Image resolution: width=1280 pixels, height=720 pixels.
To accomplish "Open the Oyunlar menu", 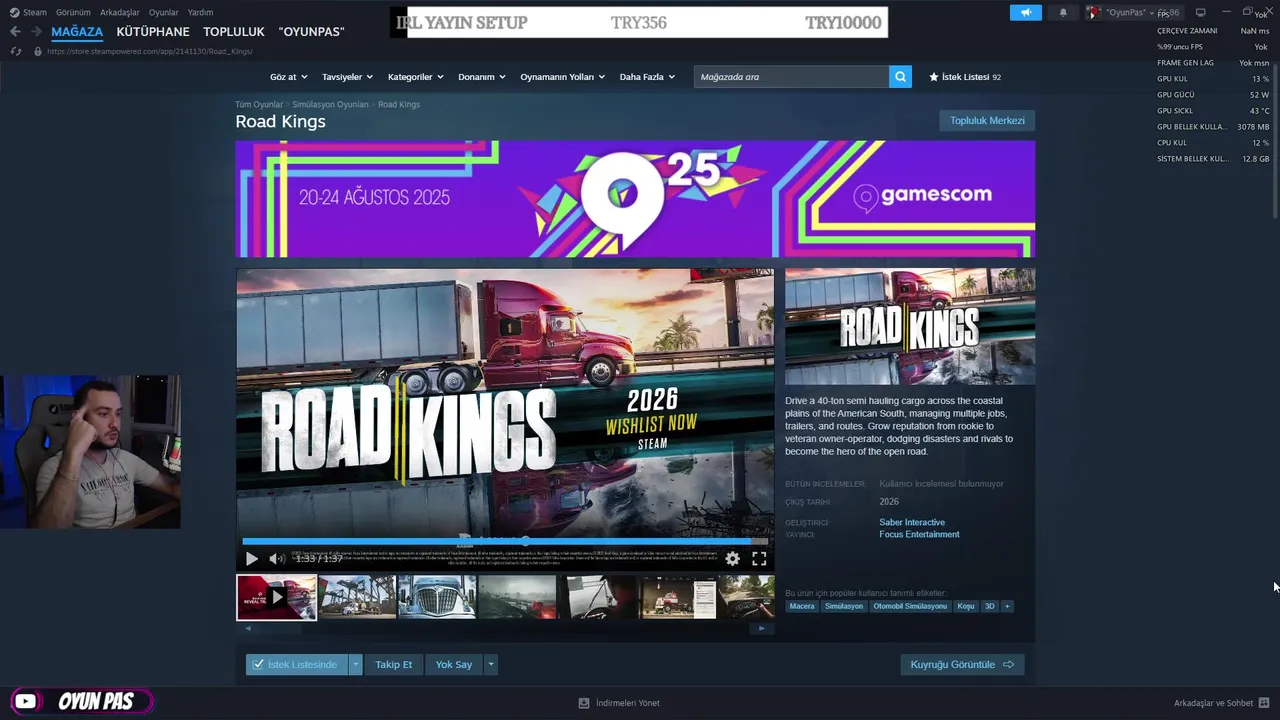I will coord(164,12).
